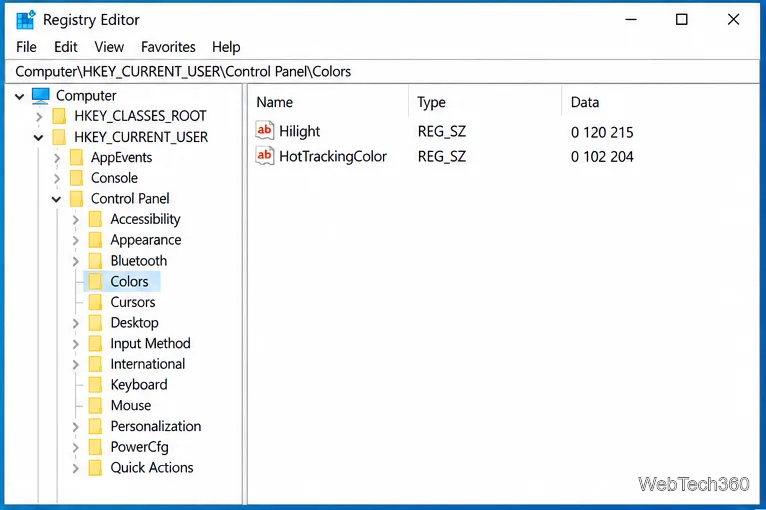Screen dimensions: 766x510
Task: Select the Hilight value name
Action: pyautogui.click(x=299, y=131)
